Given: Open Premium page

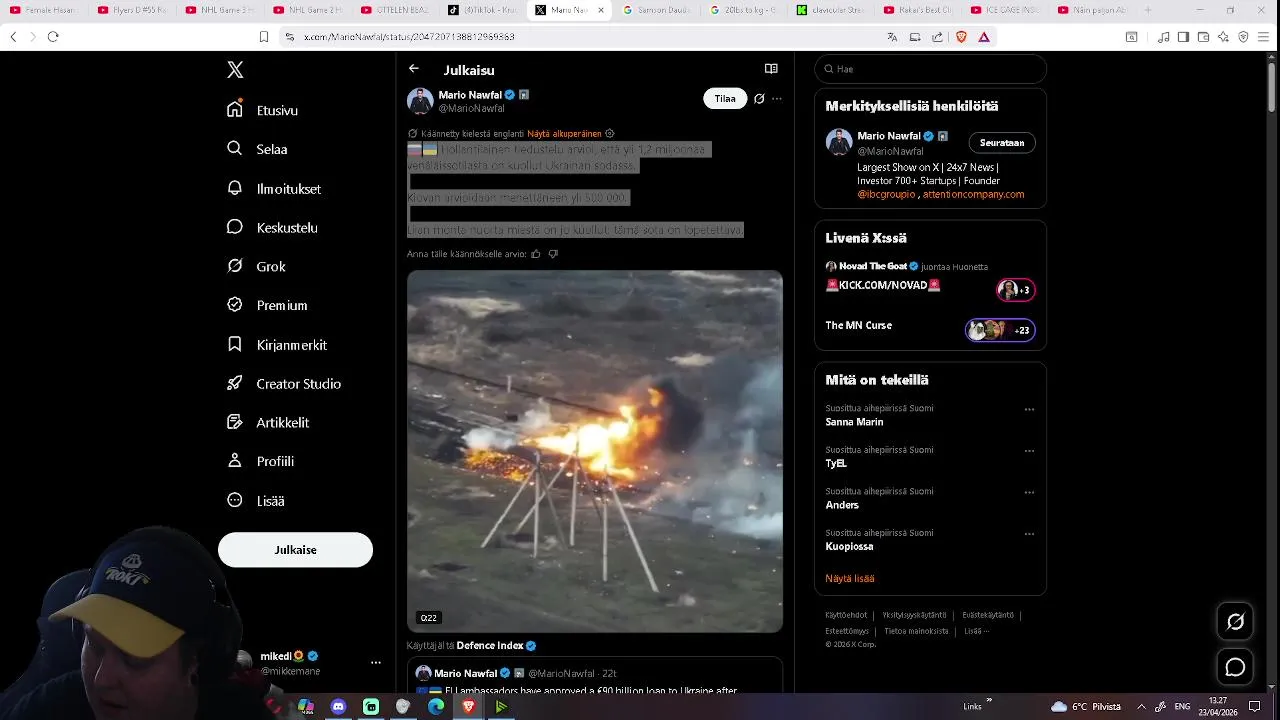Looking at the screenshot, I should pyautogui.click(x=267, y=305).
